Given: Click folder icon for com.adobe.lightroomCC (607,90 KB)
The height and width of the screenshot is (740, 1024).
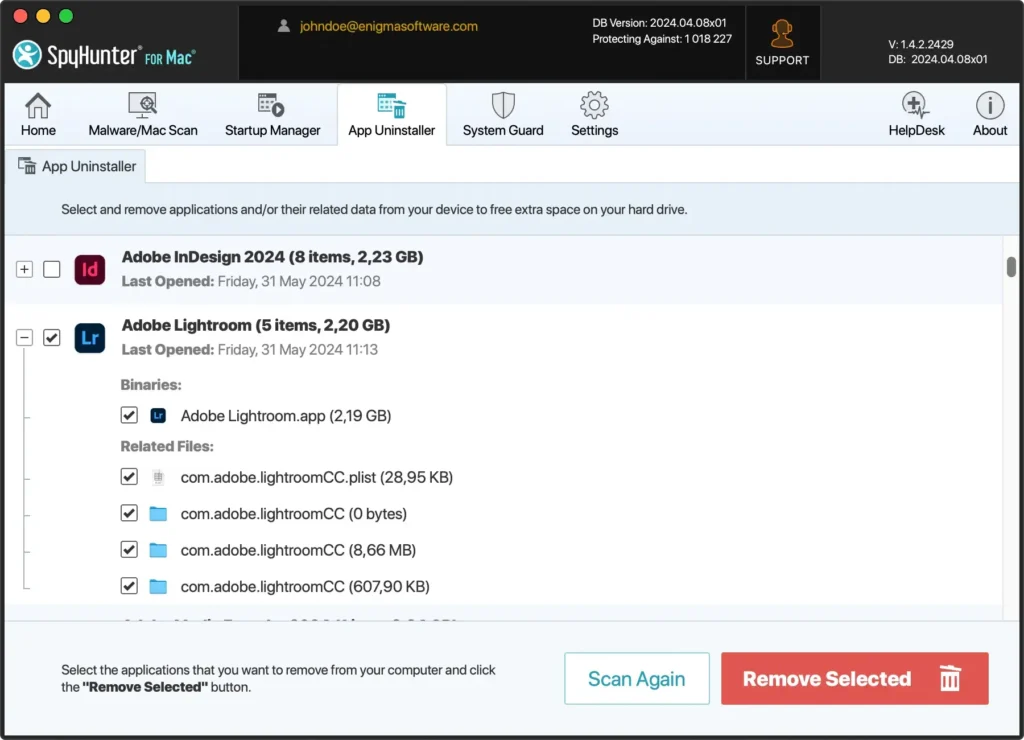Looking at the screenshot, I should click(x=158, y=587).
